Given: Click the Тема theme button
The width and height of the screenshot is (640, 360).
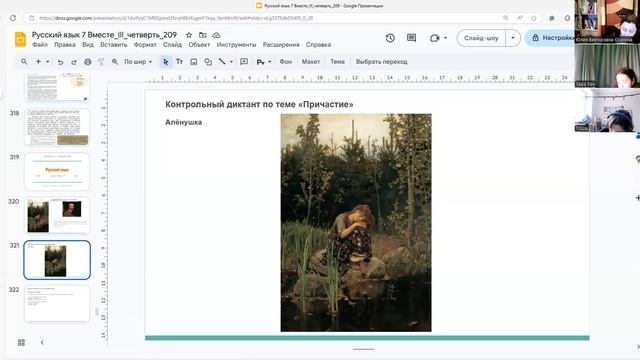Looking at the screenshot, I should pyautogui.click(x=338, y=62).
